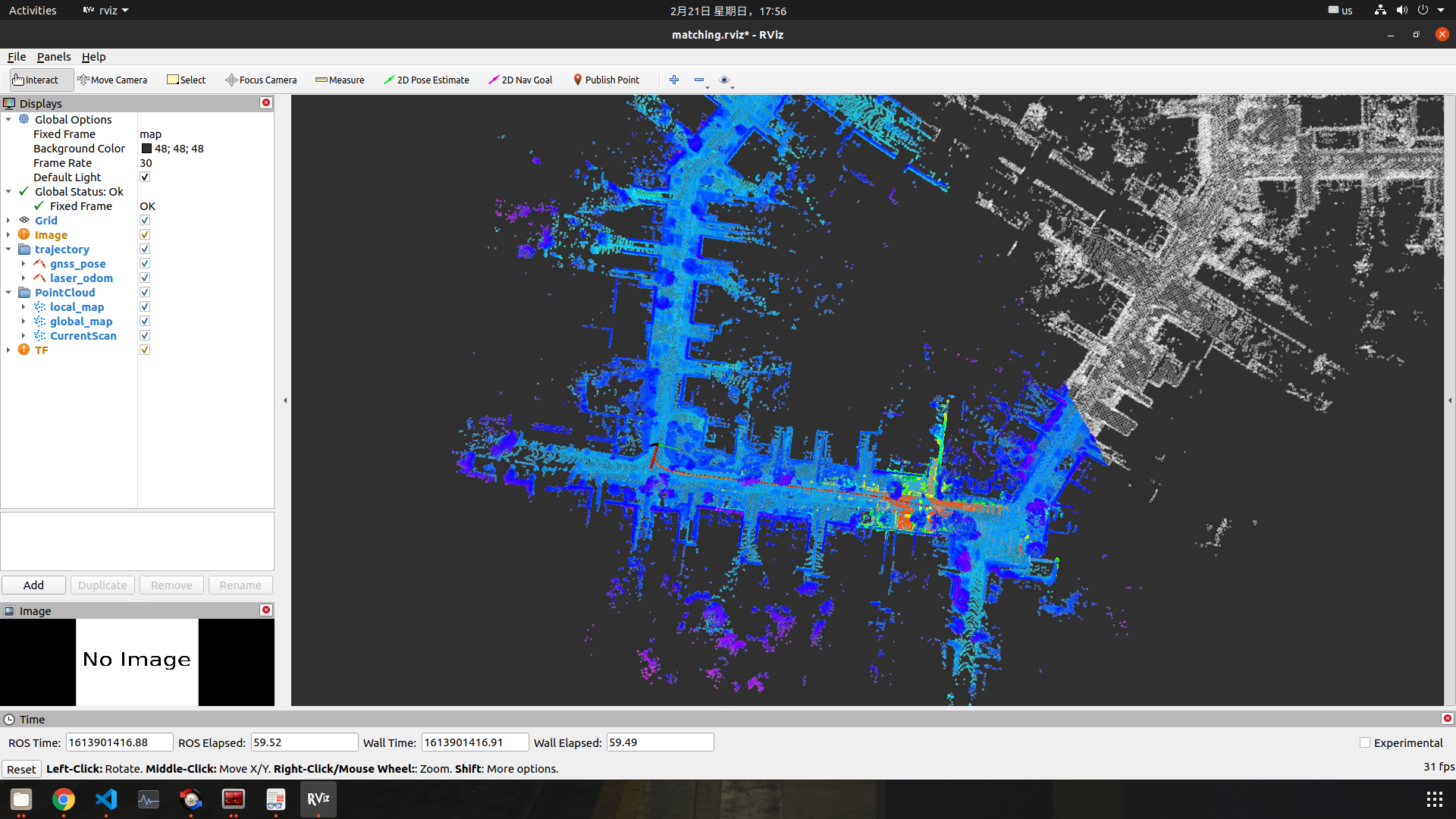Collapse the trajectory group
This screenshot has height=819, width=1456.
coord(8,249)
